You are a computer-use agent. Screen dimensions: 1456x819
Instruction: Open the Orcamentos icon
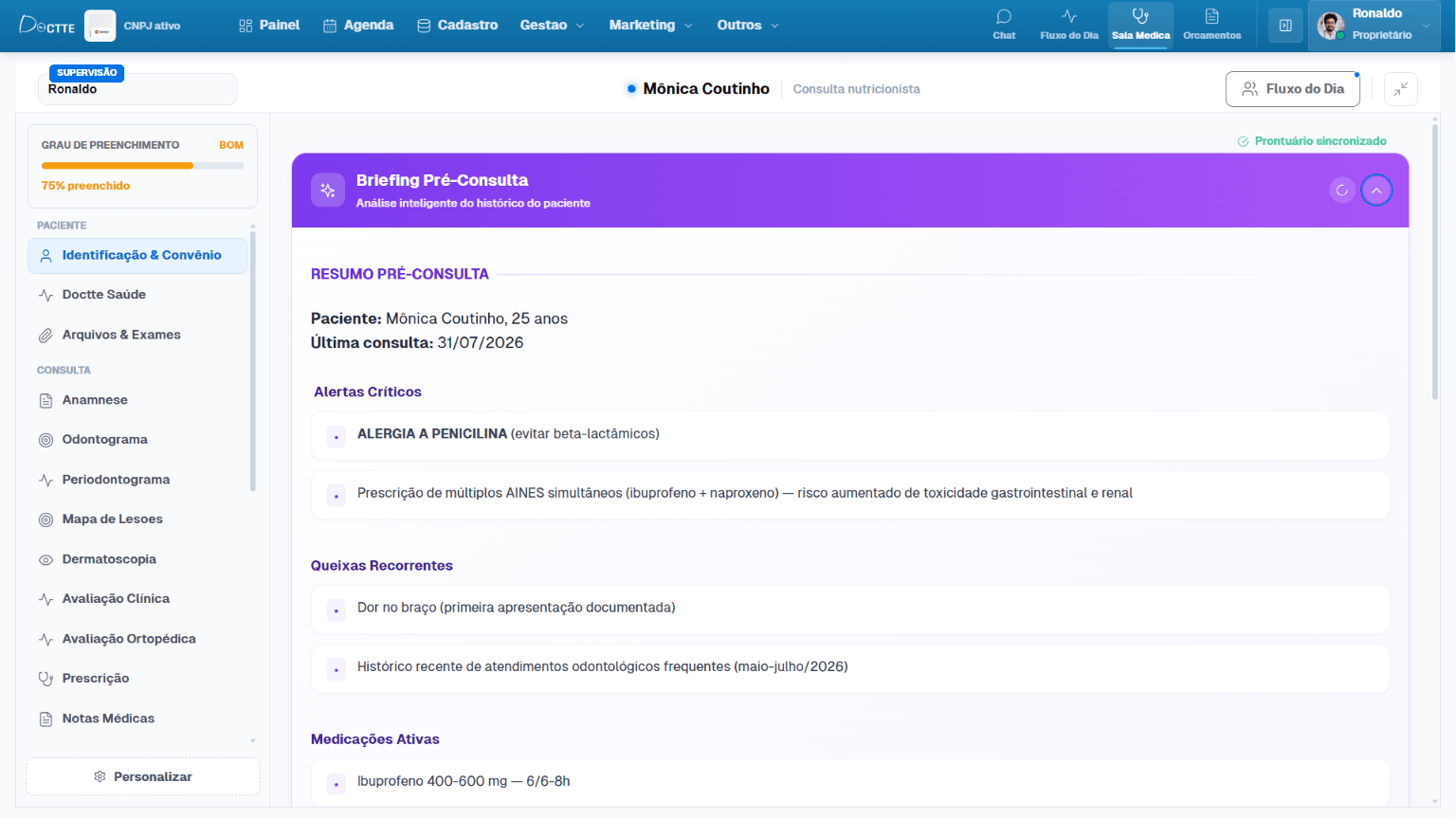1211,25
